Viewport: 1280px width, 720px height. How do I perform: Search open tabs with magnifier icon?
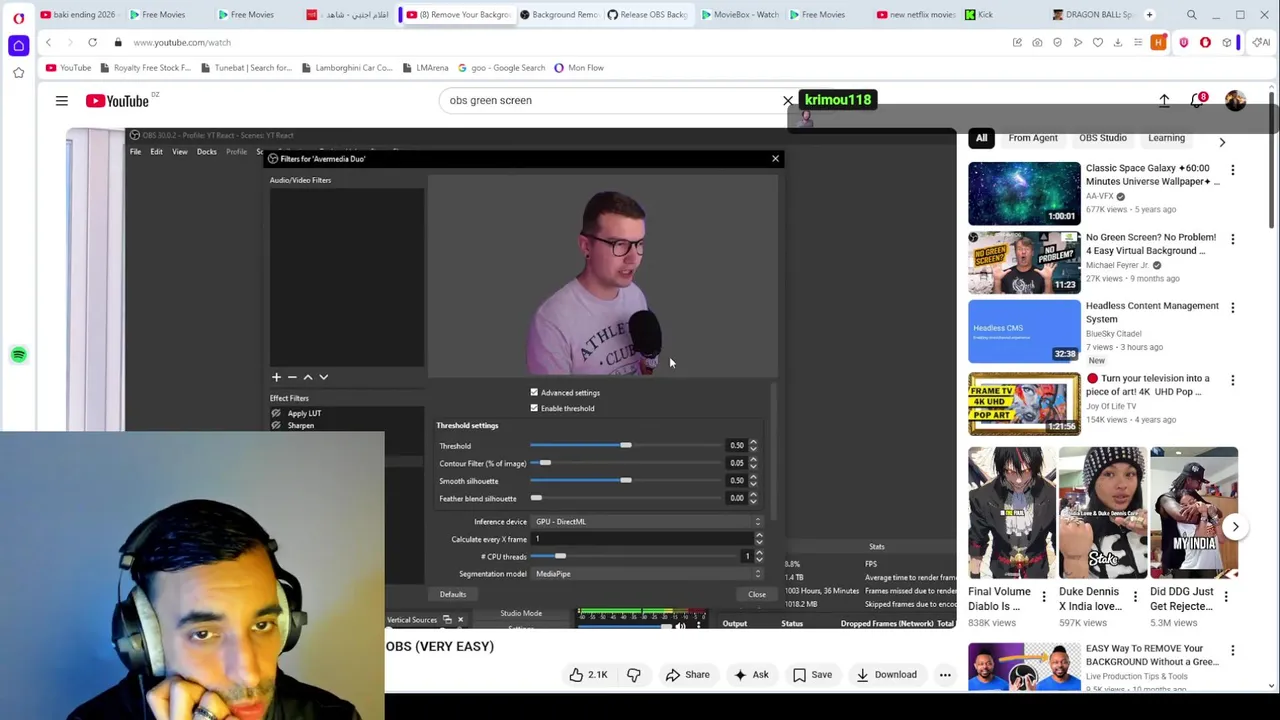(x=1191, y=15)
